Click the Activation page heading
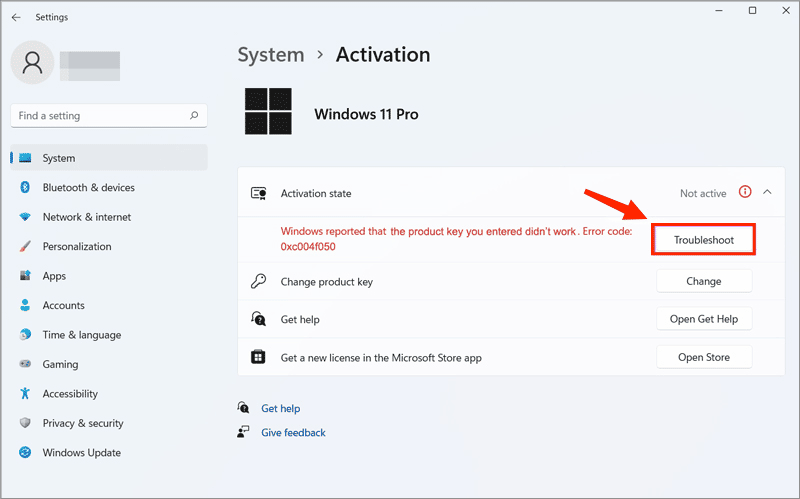This screenshot has width=800, height=499. coord(383,55)
